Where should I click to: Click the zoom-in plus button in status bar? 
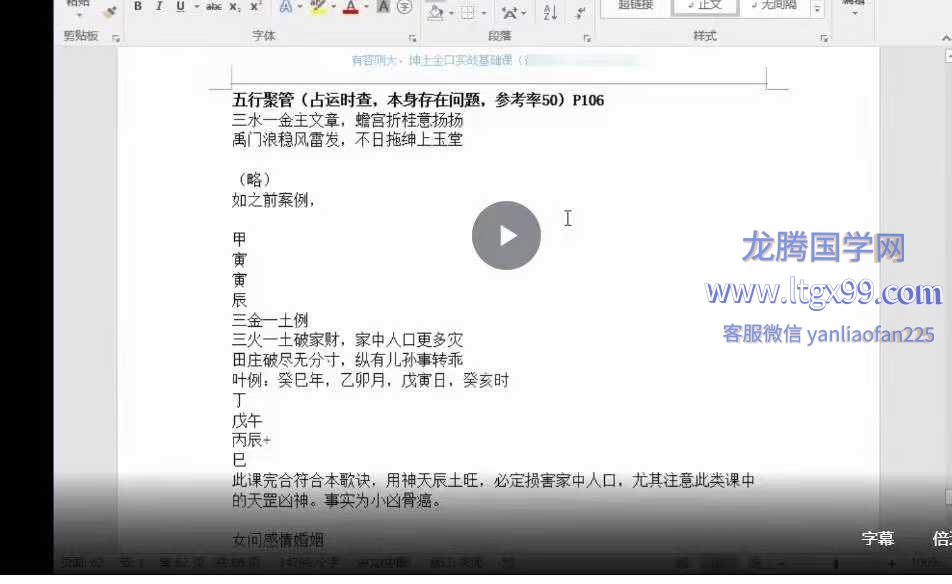[891, 564]
